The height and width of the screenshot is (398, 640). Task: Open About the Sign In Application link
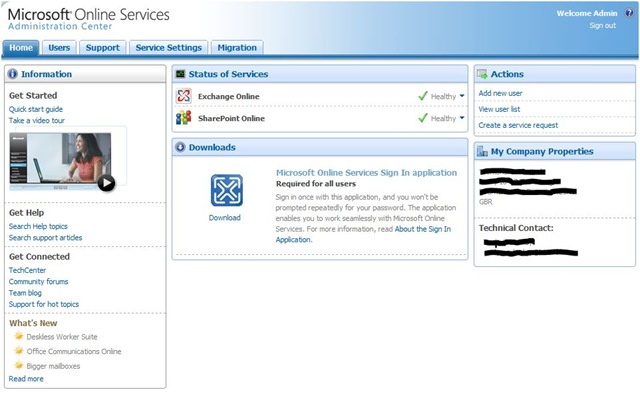pos(423,229)
